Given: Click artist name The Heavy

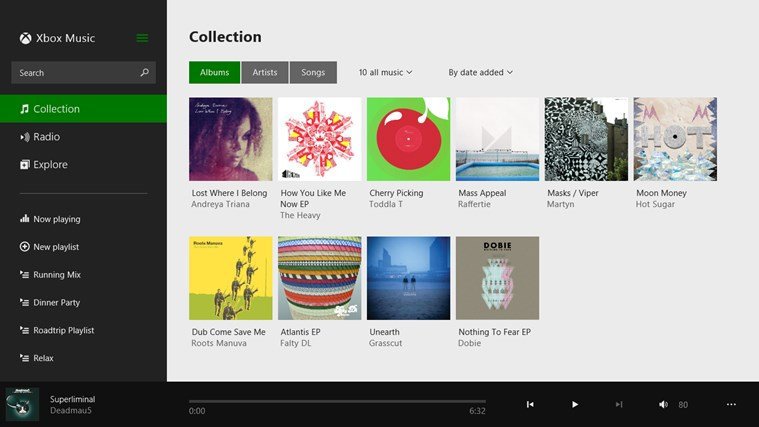Looking at the screenshot, I should (300, 215).
